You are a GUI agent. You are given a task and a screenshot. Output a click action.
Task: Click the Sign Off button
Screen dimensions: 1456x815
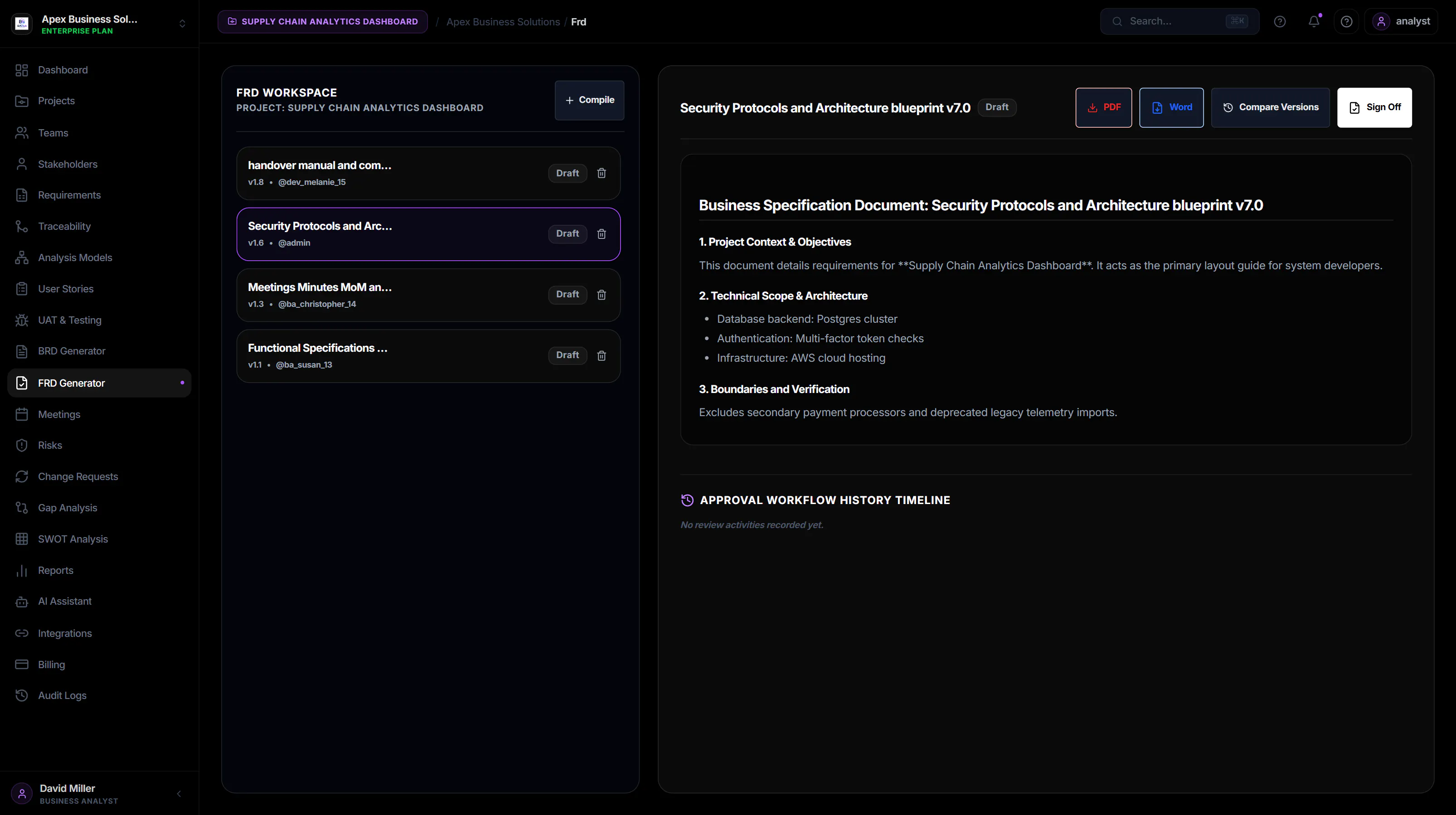coord(1374,107)
